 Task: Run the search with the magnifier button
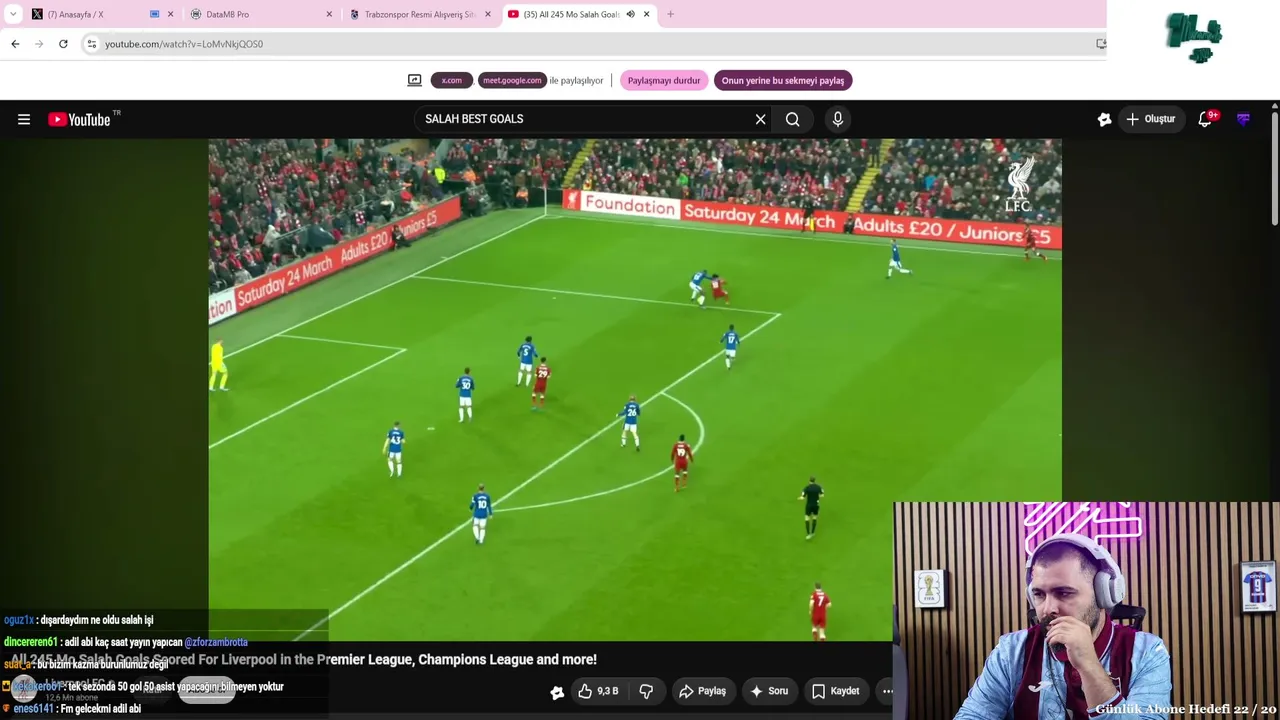click(792, 119)
